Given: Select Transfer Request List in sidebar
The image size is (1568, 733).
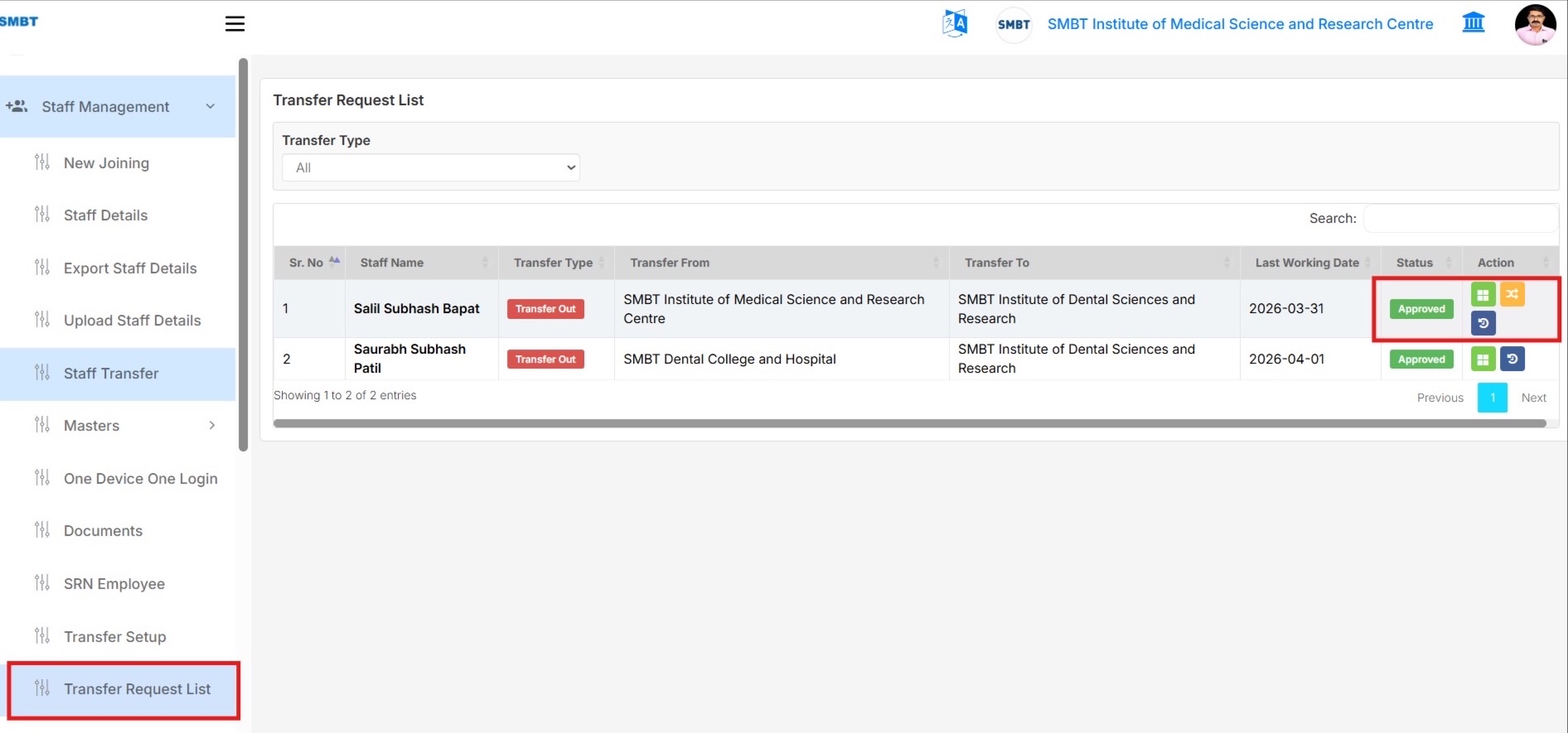Looking at the screenshot, I should coord(123,689).
